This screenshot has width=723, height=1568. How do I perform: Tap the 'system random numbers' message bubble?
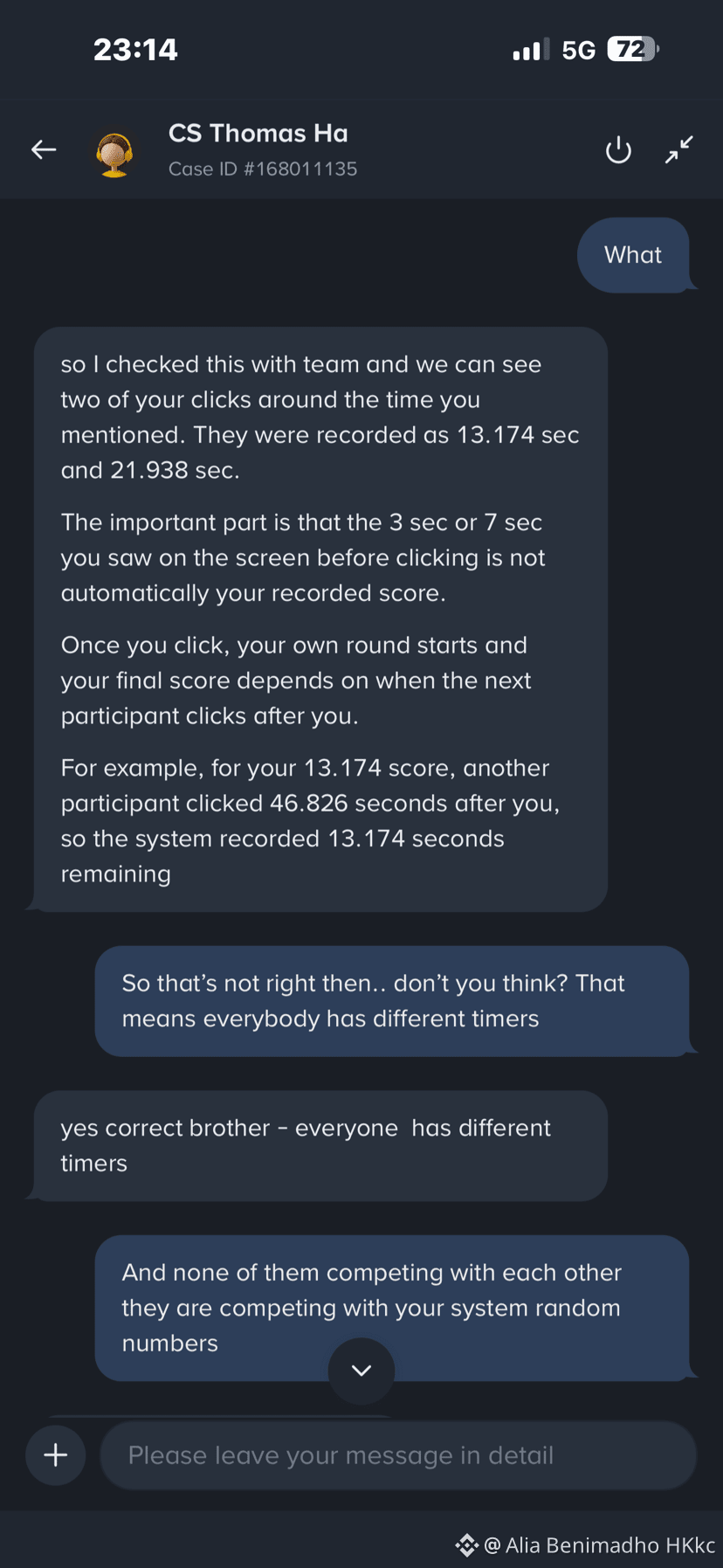(392, 1308)
